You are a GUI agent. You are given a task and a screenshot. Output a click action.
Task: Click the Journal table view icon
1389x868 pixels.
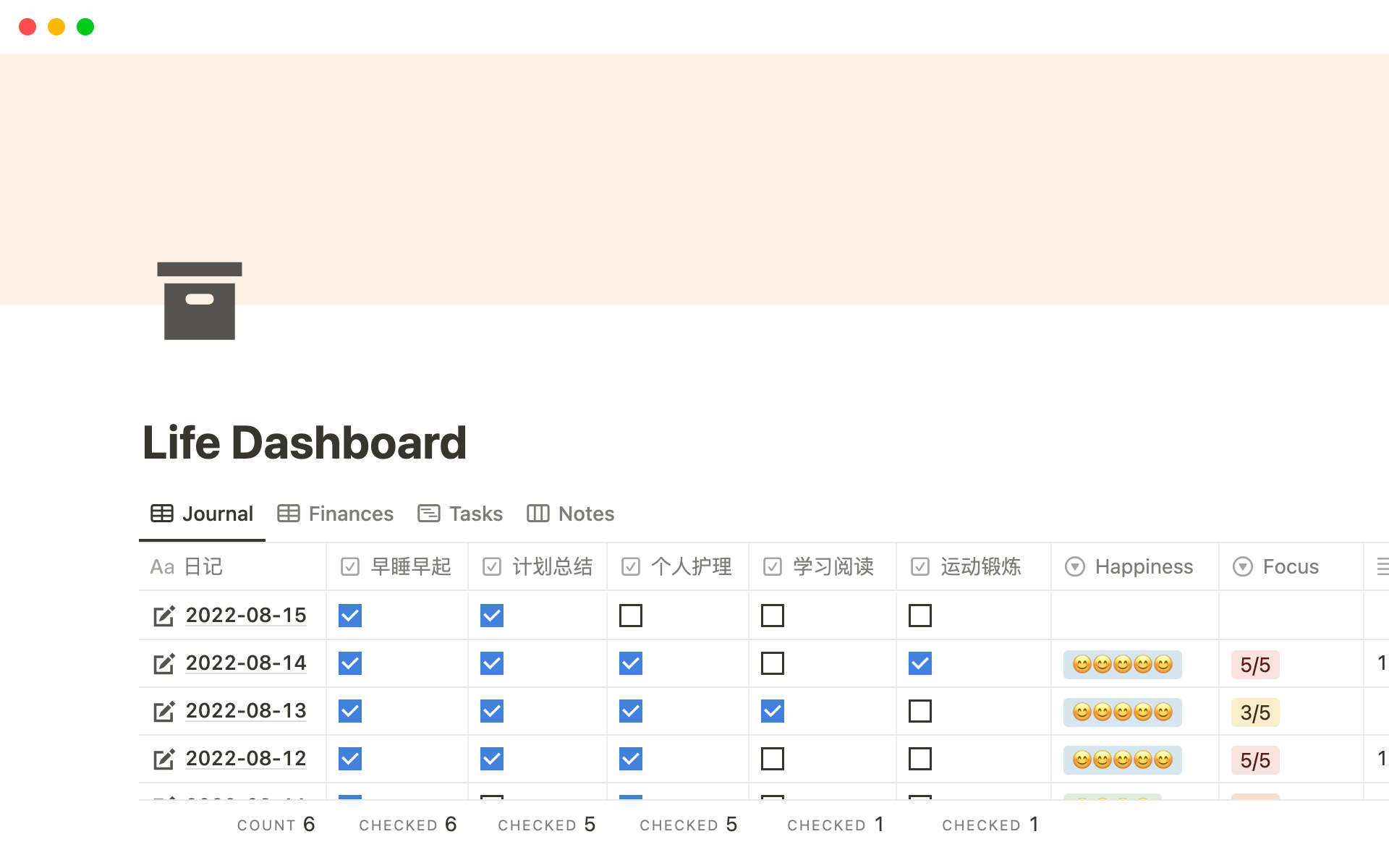162,514
